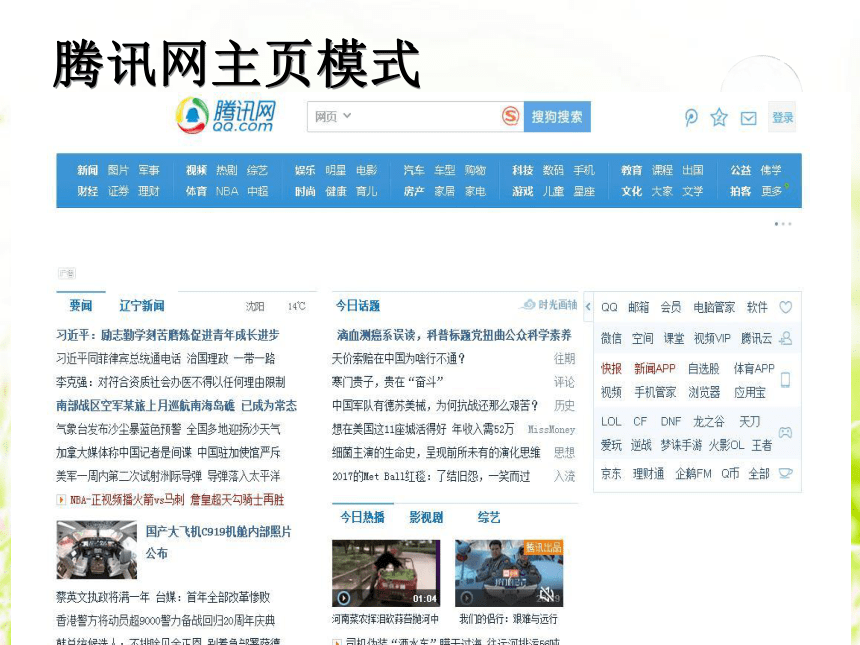
Task: Play the 我们的侣行 video
Action: click(x=467, y=597)
